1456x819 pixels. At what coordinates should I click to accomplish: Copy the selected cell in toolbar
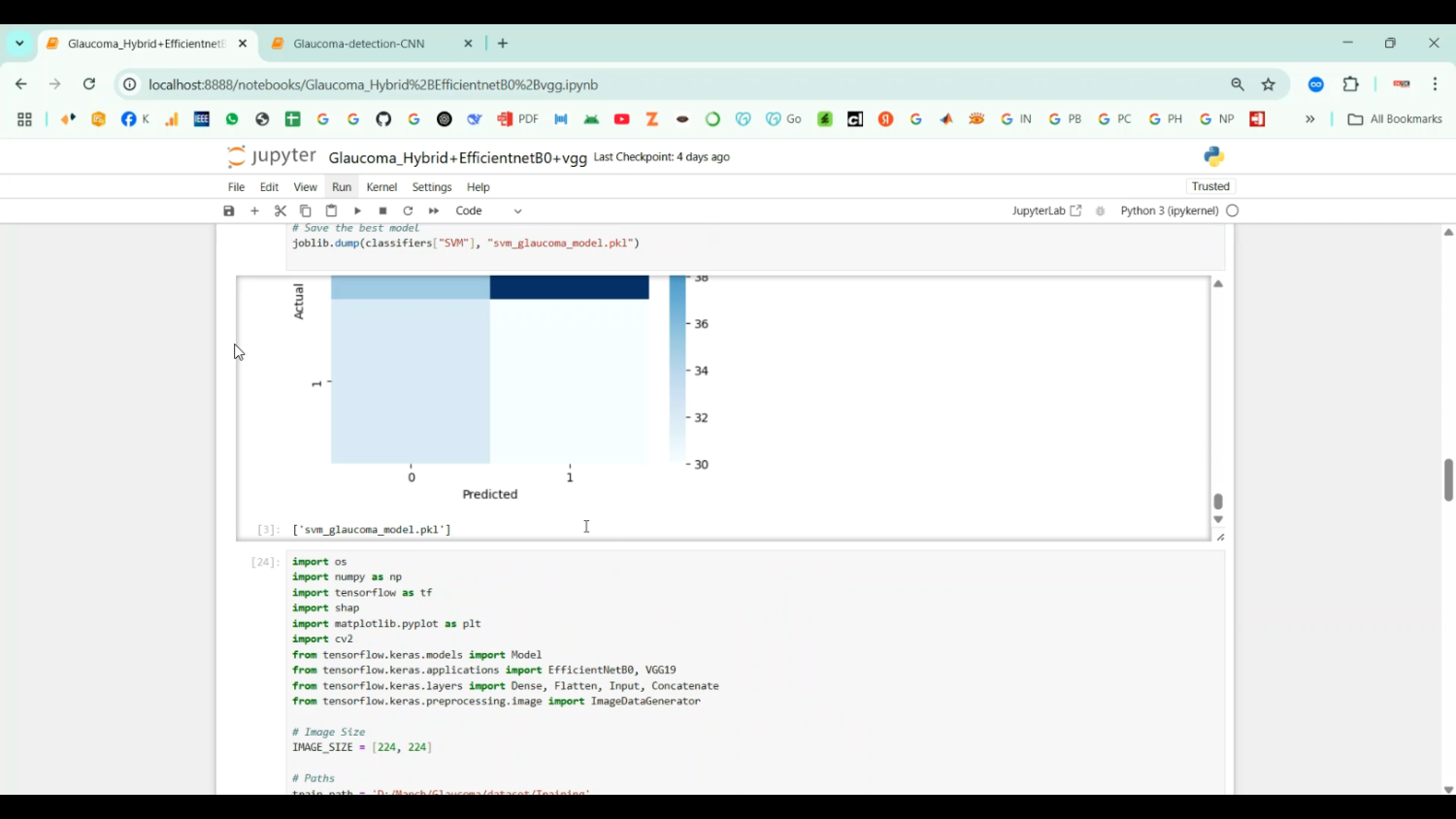pos(306,211)
